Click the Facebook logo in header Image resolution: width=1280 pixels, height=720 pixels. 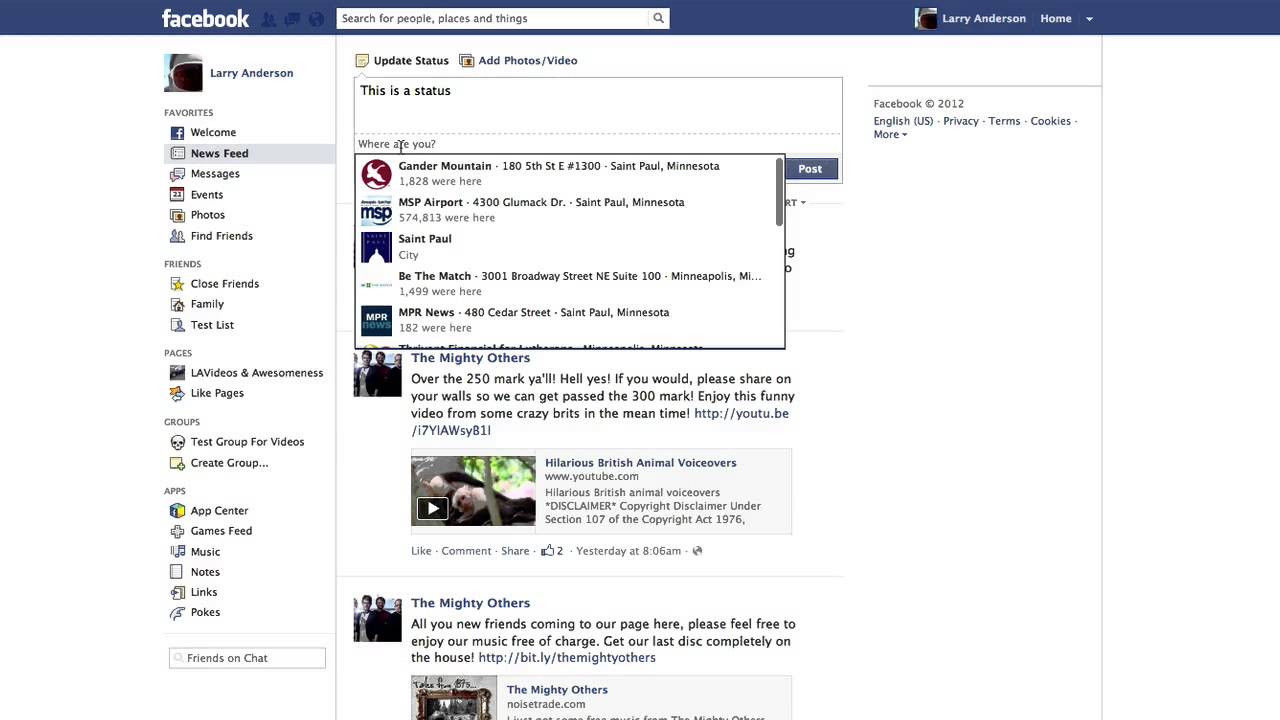click(205, 18)
